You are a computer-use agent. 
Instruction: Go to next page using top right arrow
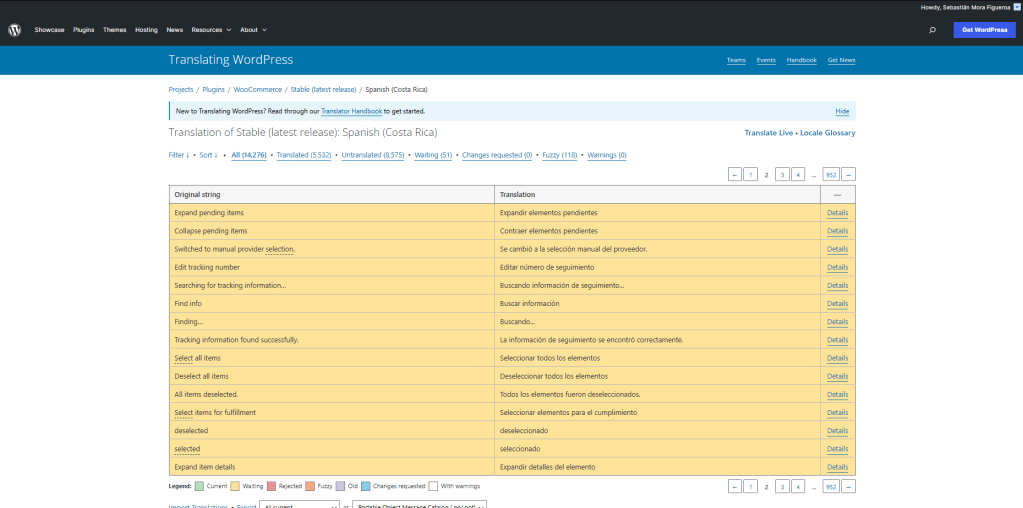[x=849, y=174]
